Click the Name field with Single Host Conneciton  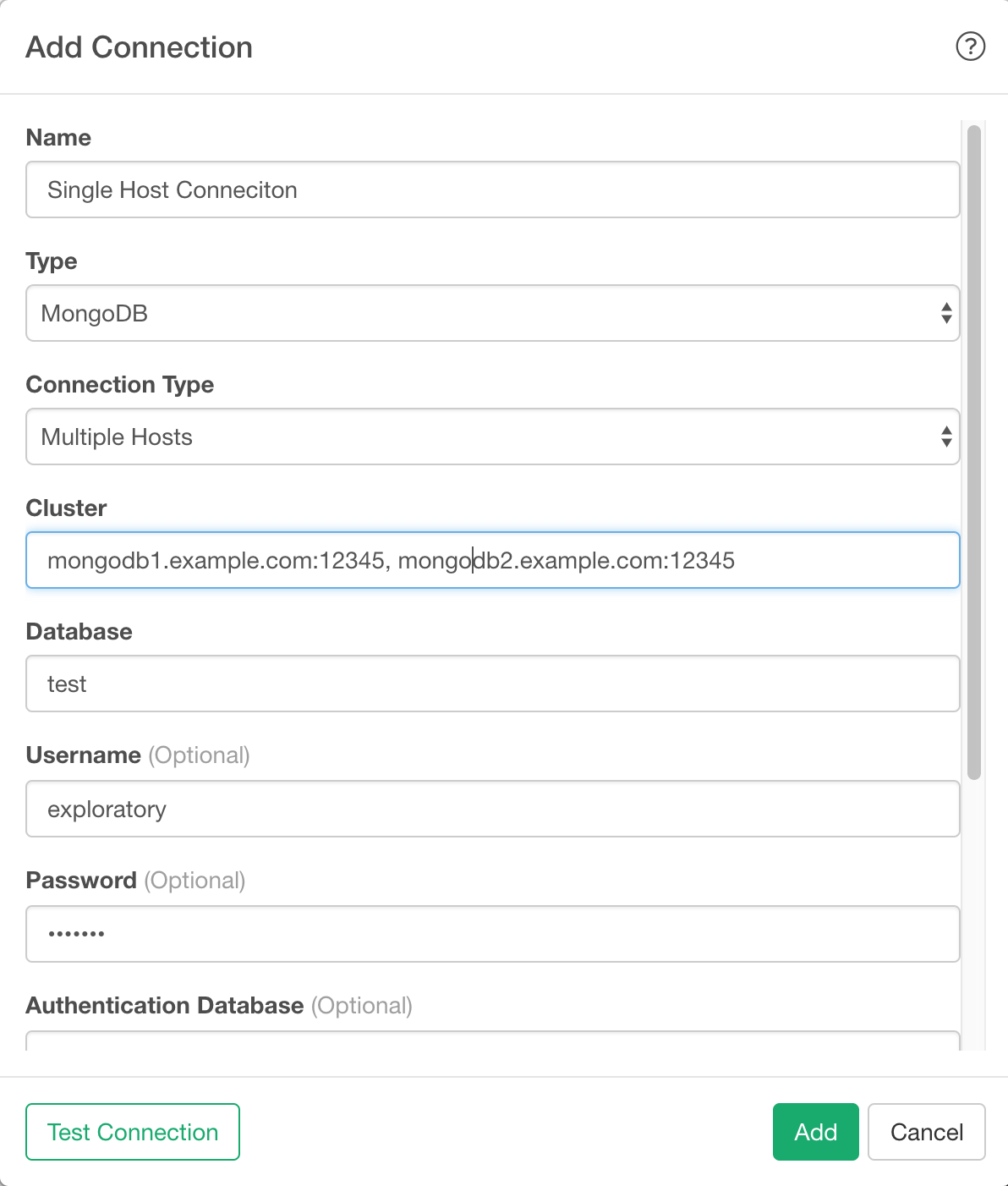click(x=493, y=189)
